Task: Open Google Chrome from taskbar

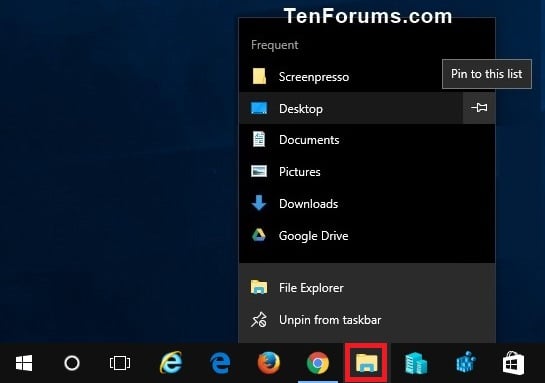Action: pos(317,363)
